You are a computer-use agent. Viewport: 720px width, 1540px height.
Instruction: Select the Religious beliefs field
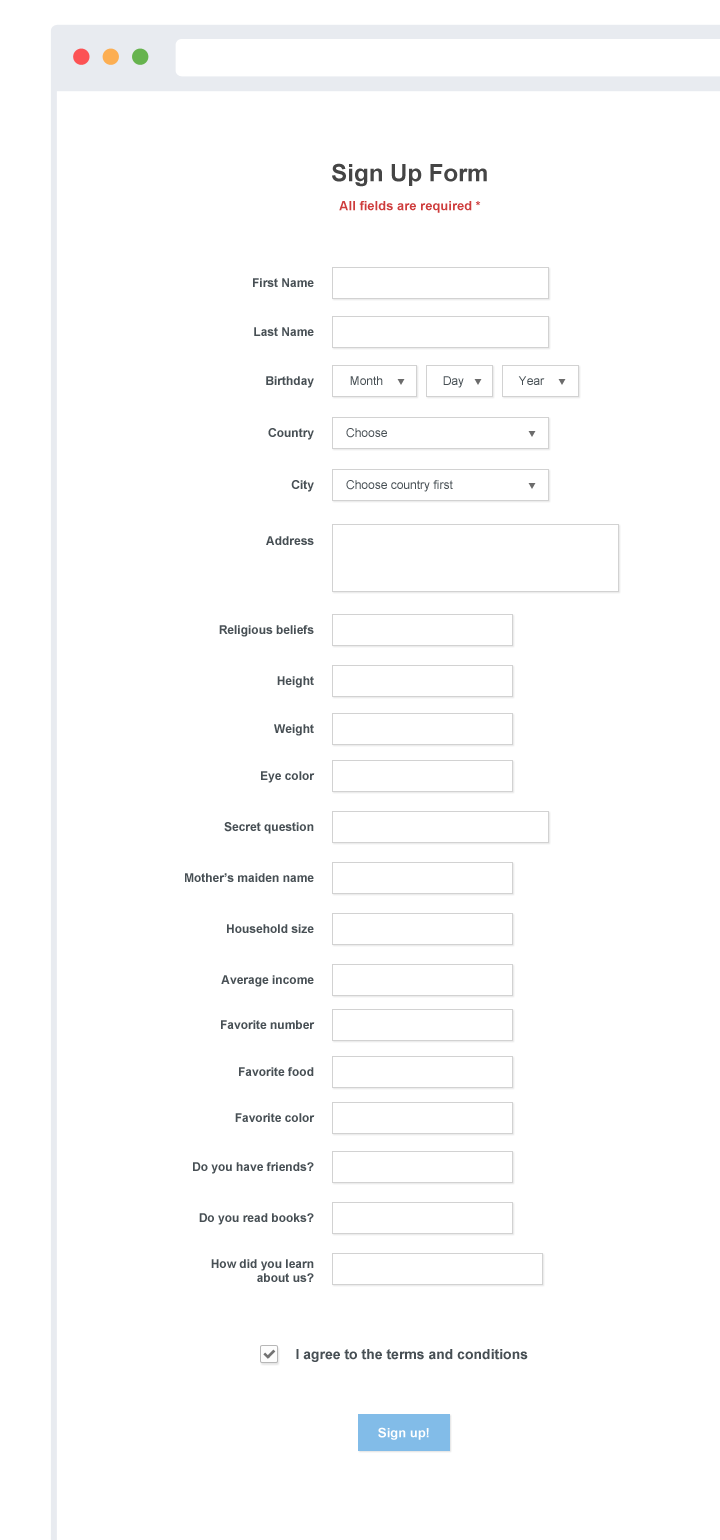coord(422,630)
